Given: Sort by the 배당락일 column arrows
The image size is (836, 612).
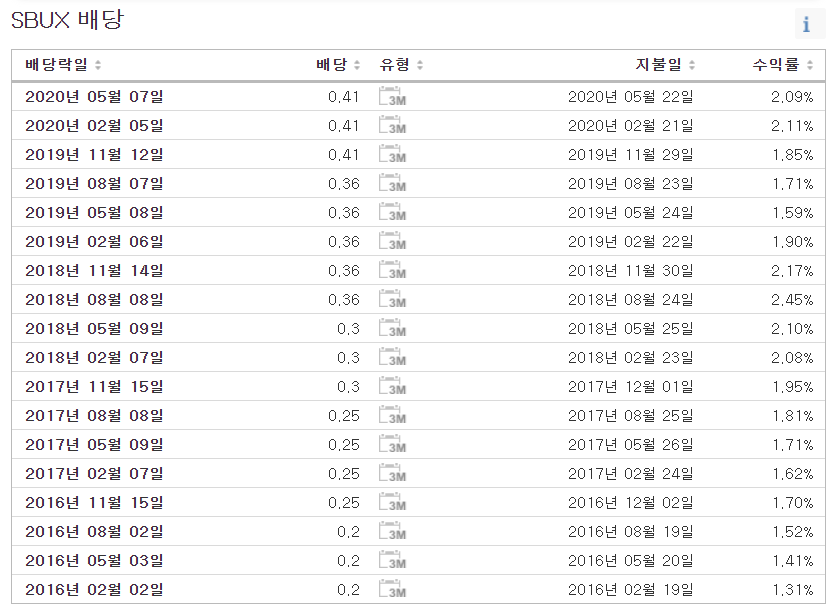Looking at the screenshot, I should click(98, 65).
